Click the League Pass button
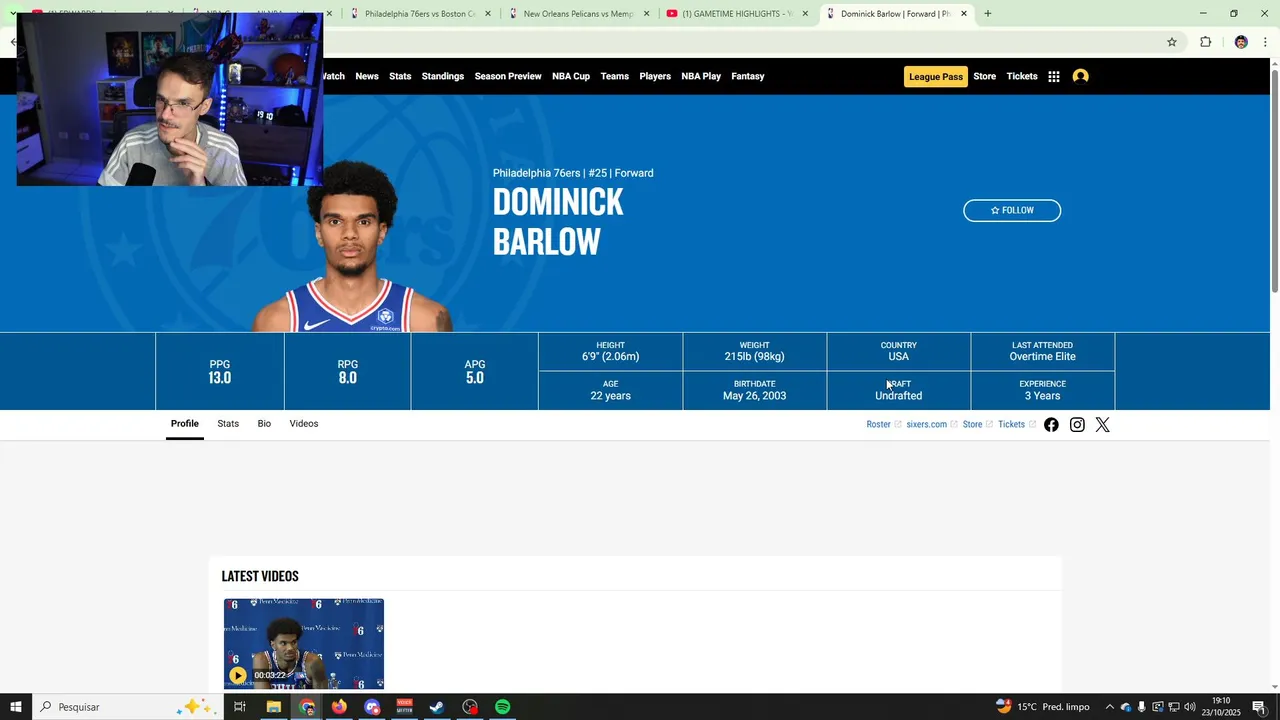The width and height of the screenshot is (1280, 720). click(936, 77)
